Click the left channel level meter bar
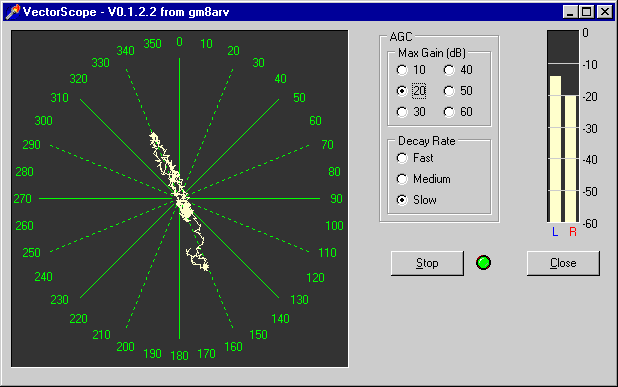Screen dimensions: 618x387 click(x=555, y=149)
